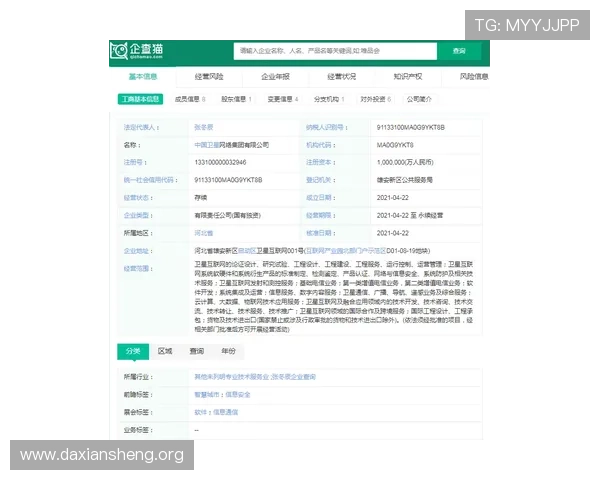This screenshot has height=480, width=600.
Task: Select registration authority 雄安新区公共服务局
Action: [x=404, y=180]
